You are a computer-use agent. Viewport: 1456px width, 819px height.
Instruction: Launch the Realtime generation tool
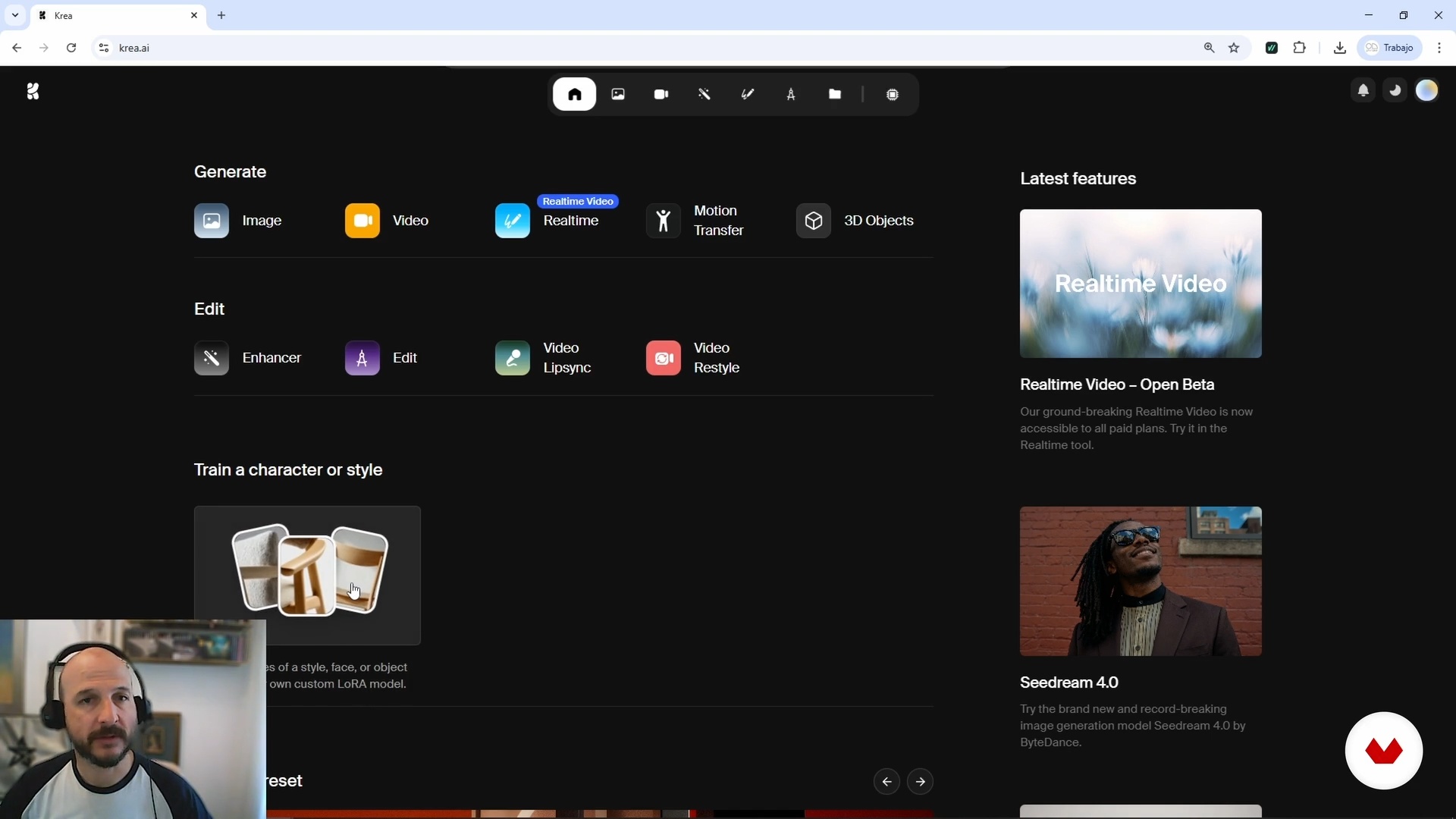(548, 221)
